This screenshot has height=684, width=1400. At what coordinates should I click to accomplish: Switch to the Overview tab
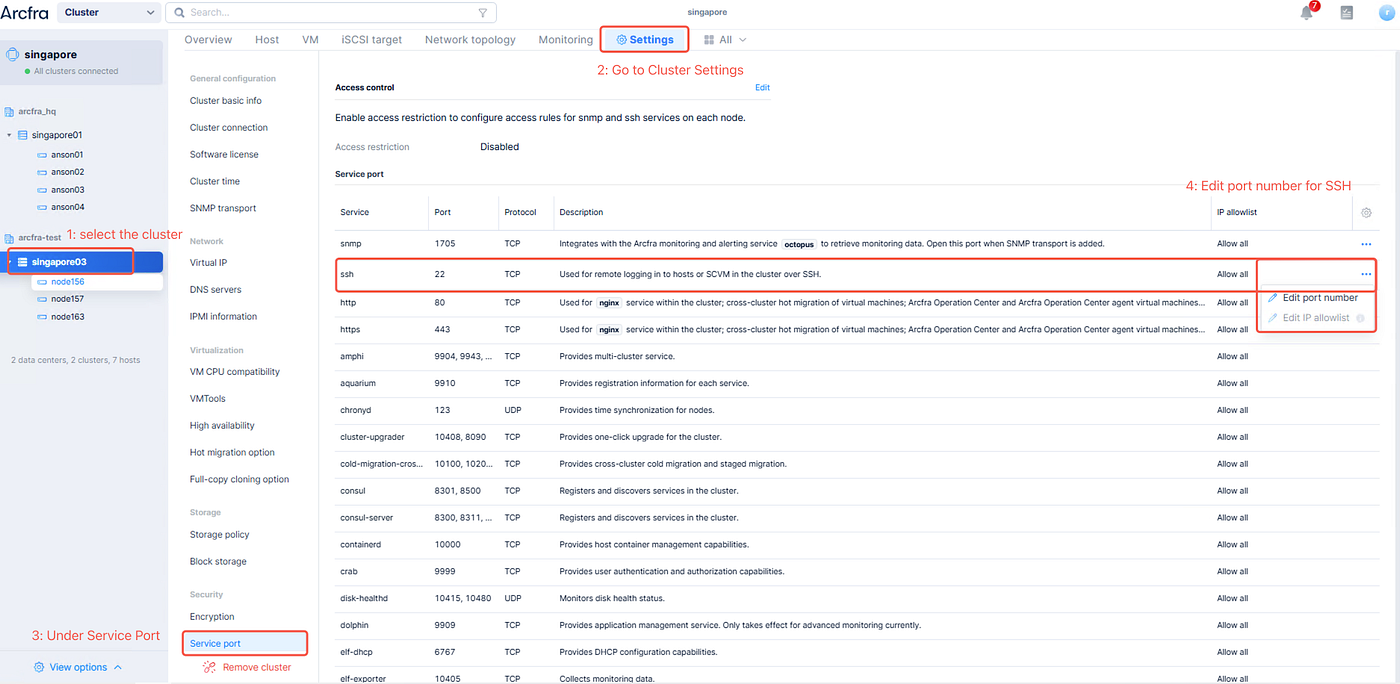point(208,40)
